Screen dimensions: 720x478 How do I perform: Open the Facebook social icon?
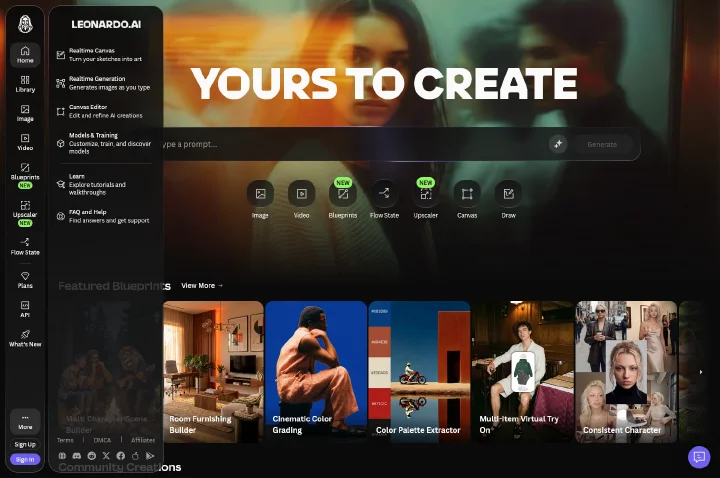pyautogui.click(x=121, y=456)
